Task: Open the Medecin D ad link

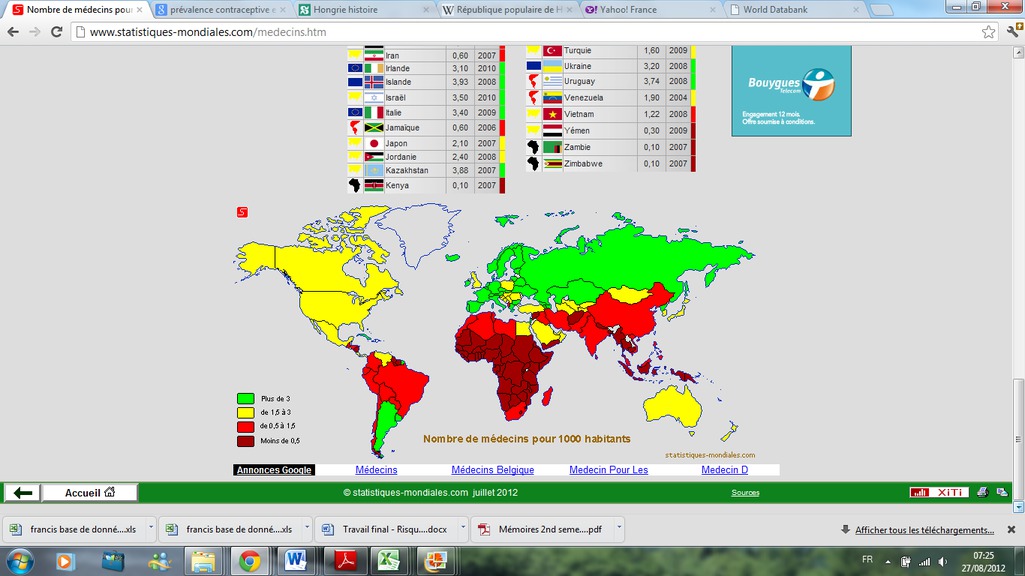Action: click(724, 469)
